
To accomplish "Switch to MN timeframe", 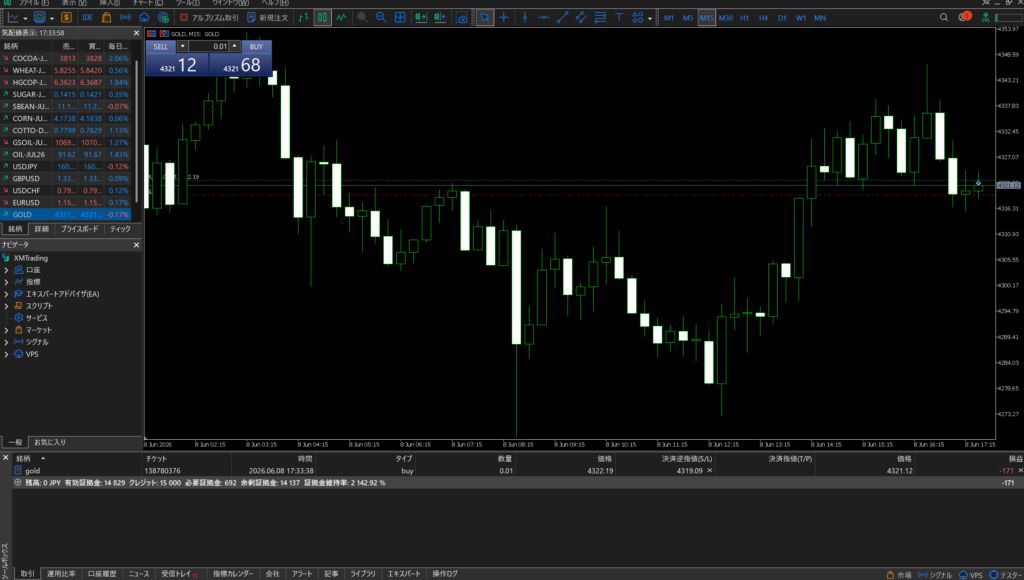I will click(820, 18).
